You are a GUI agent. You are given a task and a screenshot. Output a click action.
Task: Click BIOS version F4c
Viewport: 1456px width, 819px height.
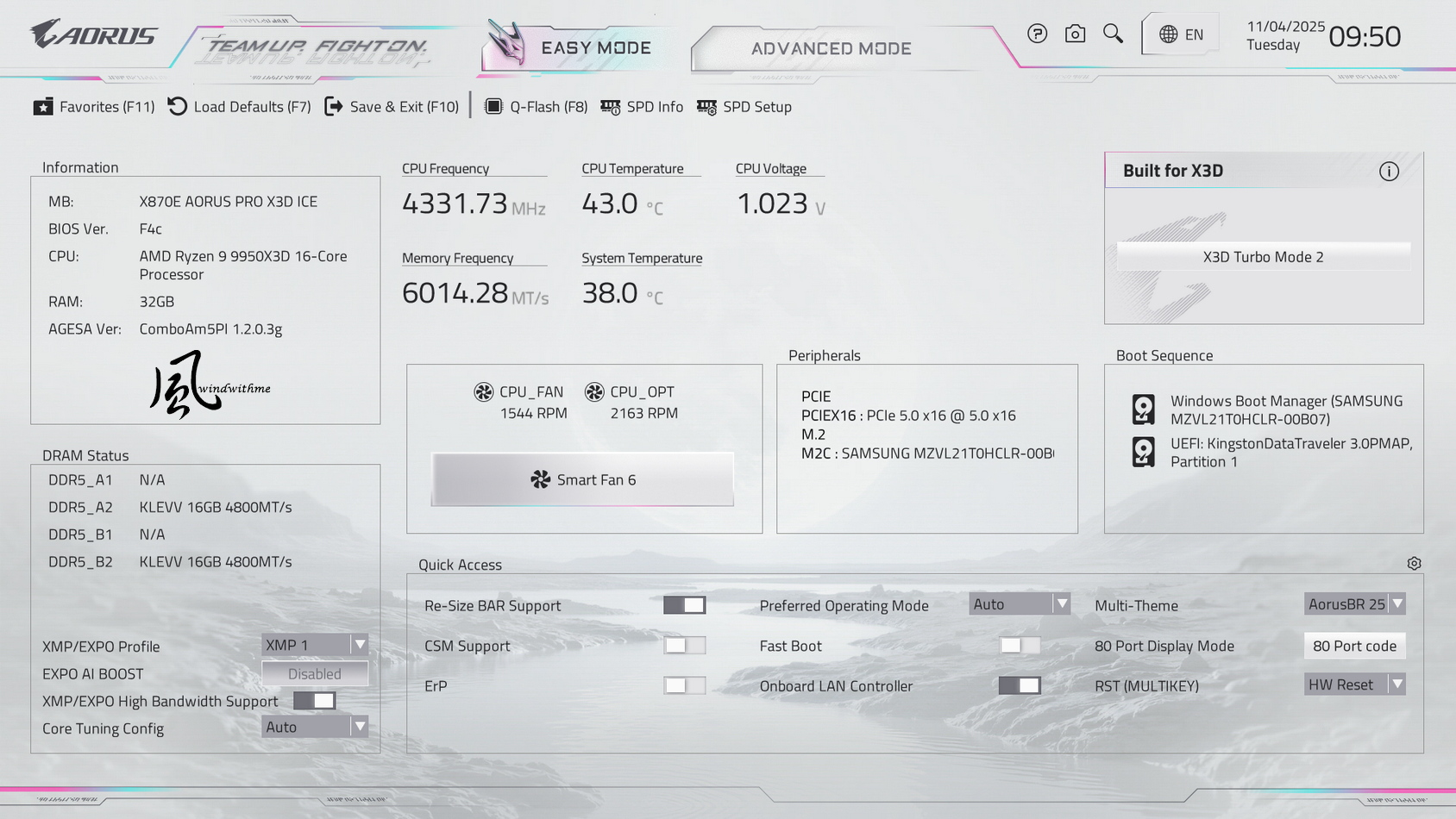point(151,229)
